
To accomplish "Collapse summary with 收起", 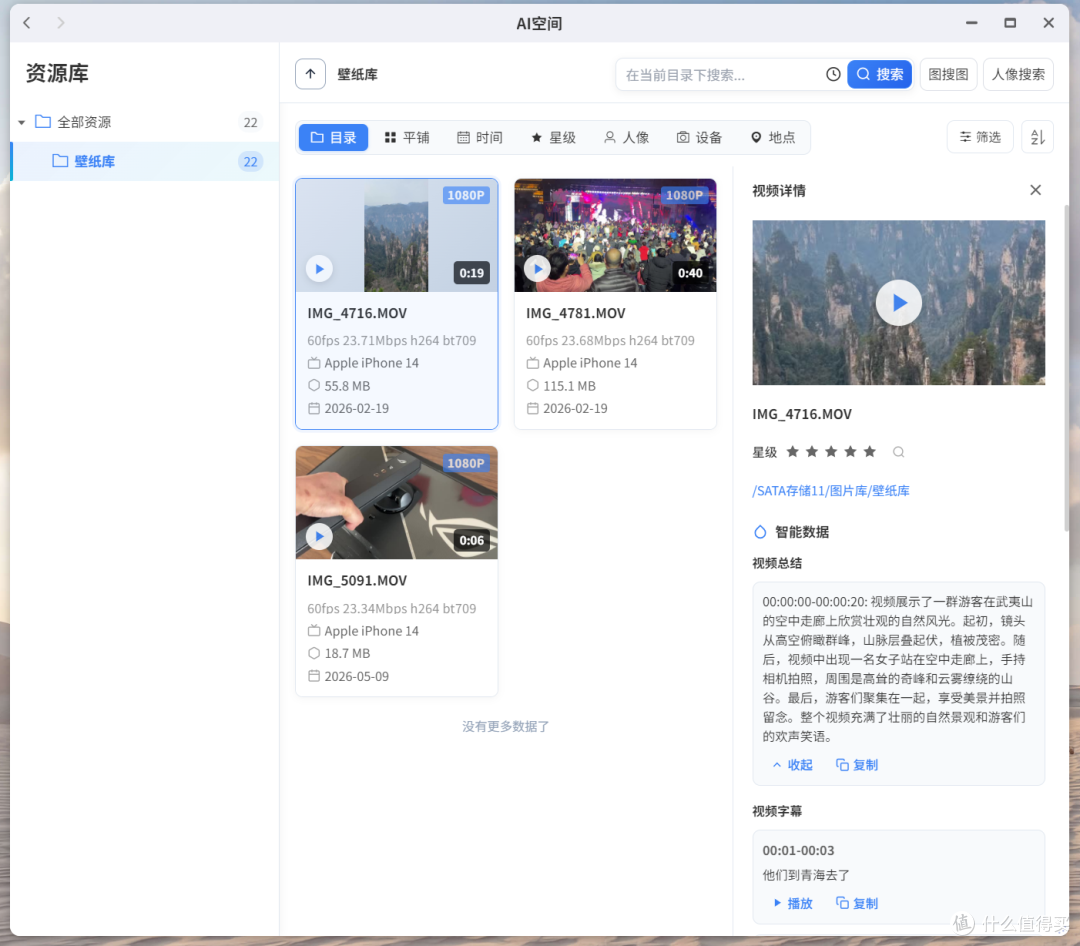I will click(792, 765).
